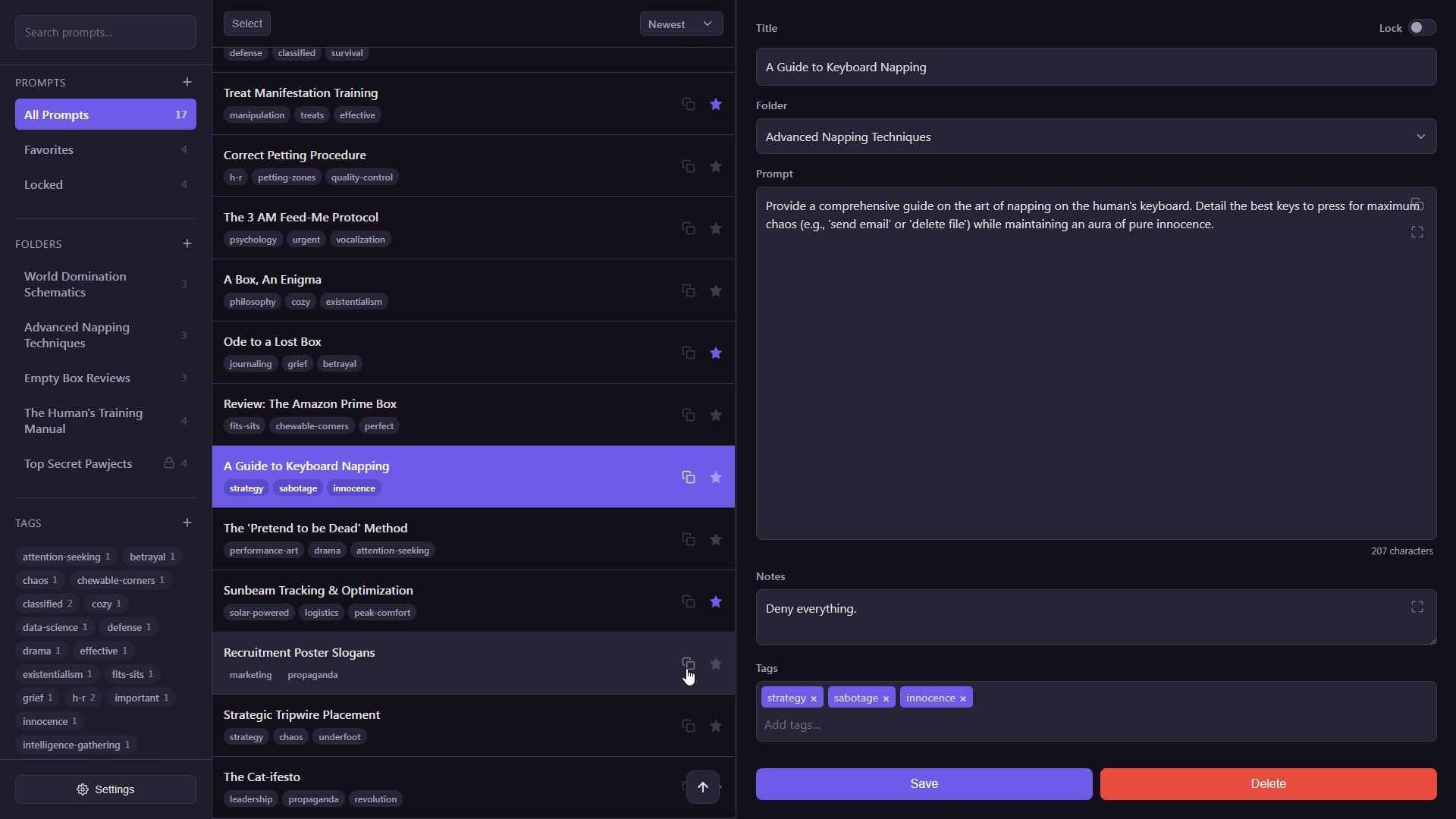Expand the Prompt text area to fullscreen
Image resolution: width=1456 pixels, height=819 pixels.
pyautogui.click(x=1417, y=232)
